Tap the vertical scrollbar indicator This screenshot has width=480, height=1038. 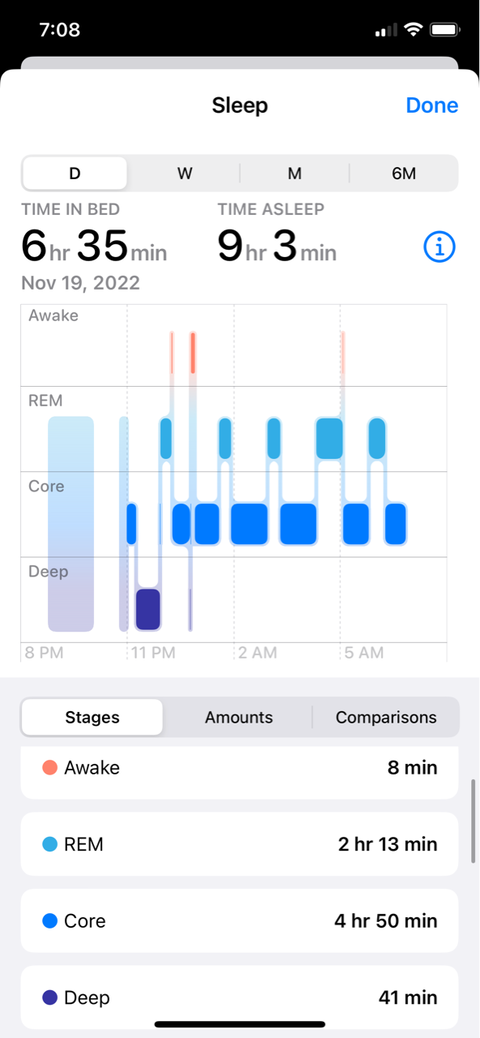[473, 821]
